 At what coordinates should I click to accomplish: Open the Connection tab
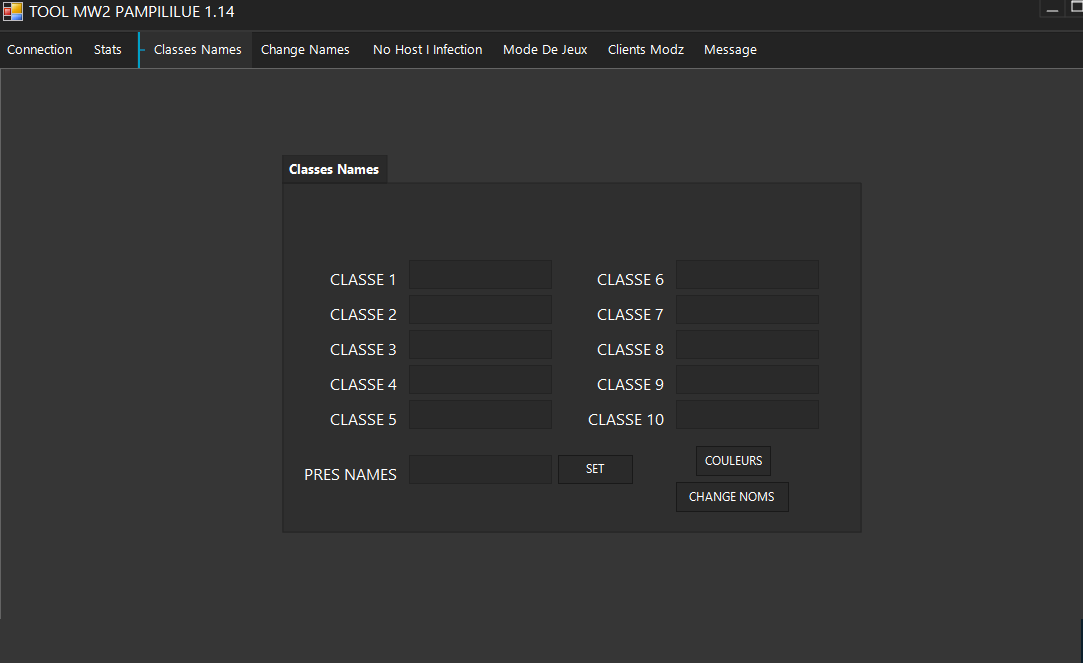[x=39, y=50]
